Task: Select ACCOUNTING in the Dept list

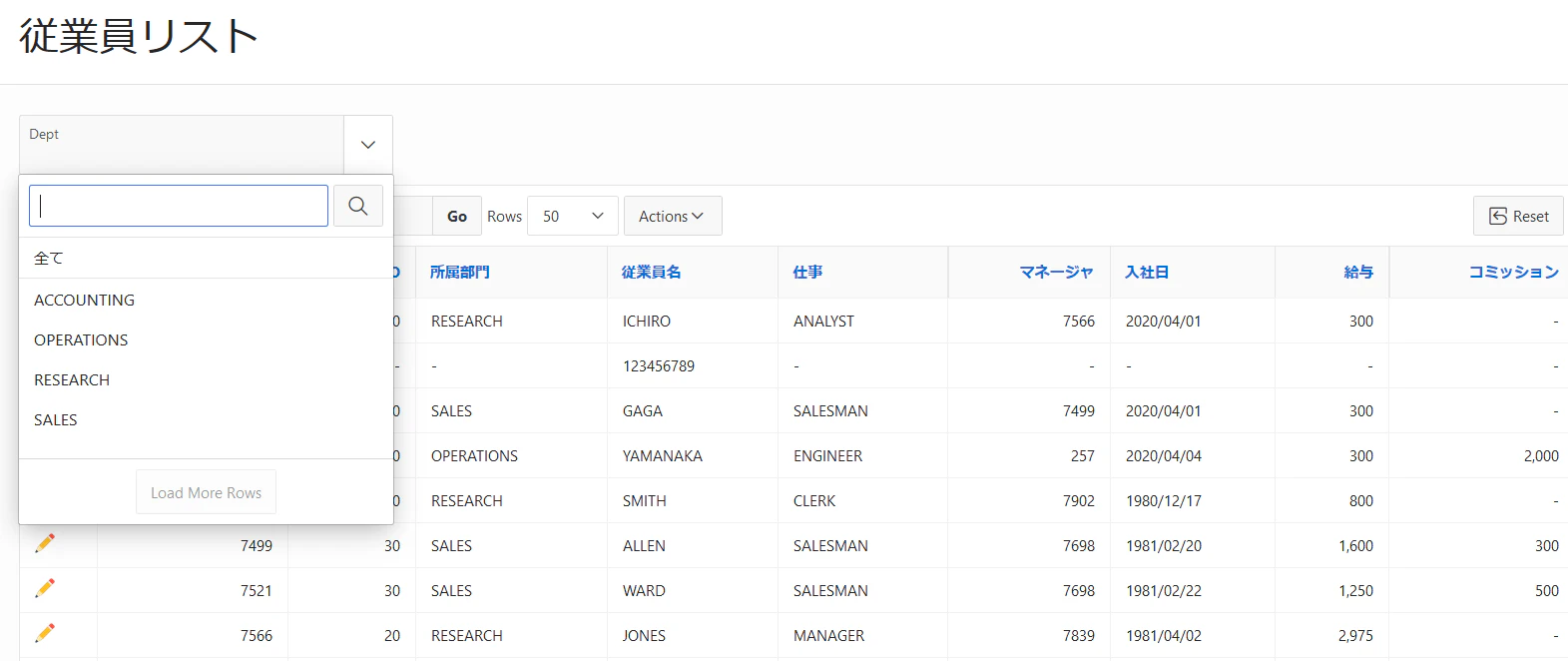Action: click(x=206, y=300)
